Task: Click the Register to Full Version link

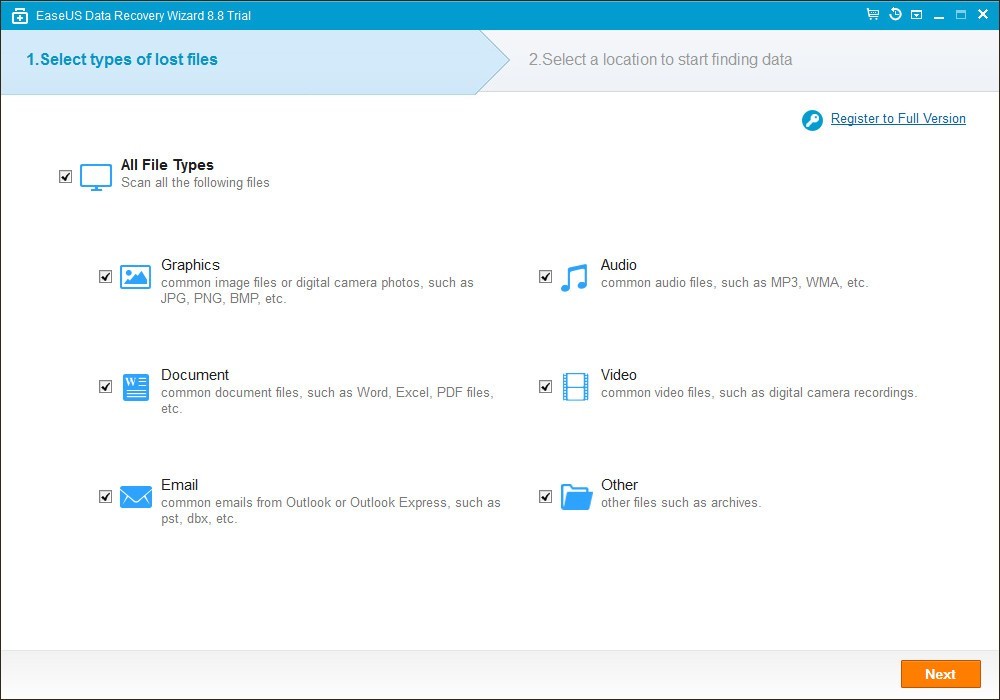Action: click(898, 118)
